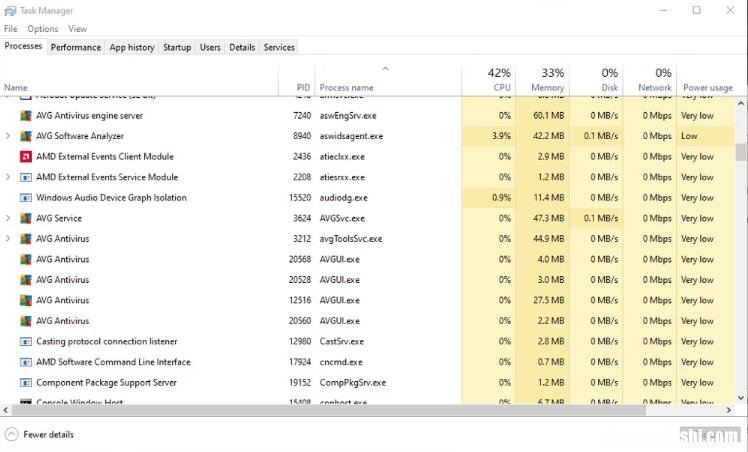Viewport: 748px width, 452px height.
Task: Click the Fewer details link
Action: pyautogui.click(x=49, y=434)
